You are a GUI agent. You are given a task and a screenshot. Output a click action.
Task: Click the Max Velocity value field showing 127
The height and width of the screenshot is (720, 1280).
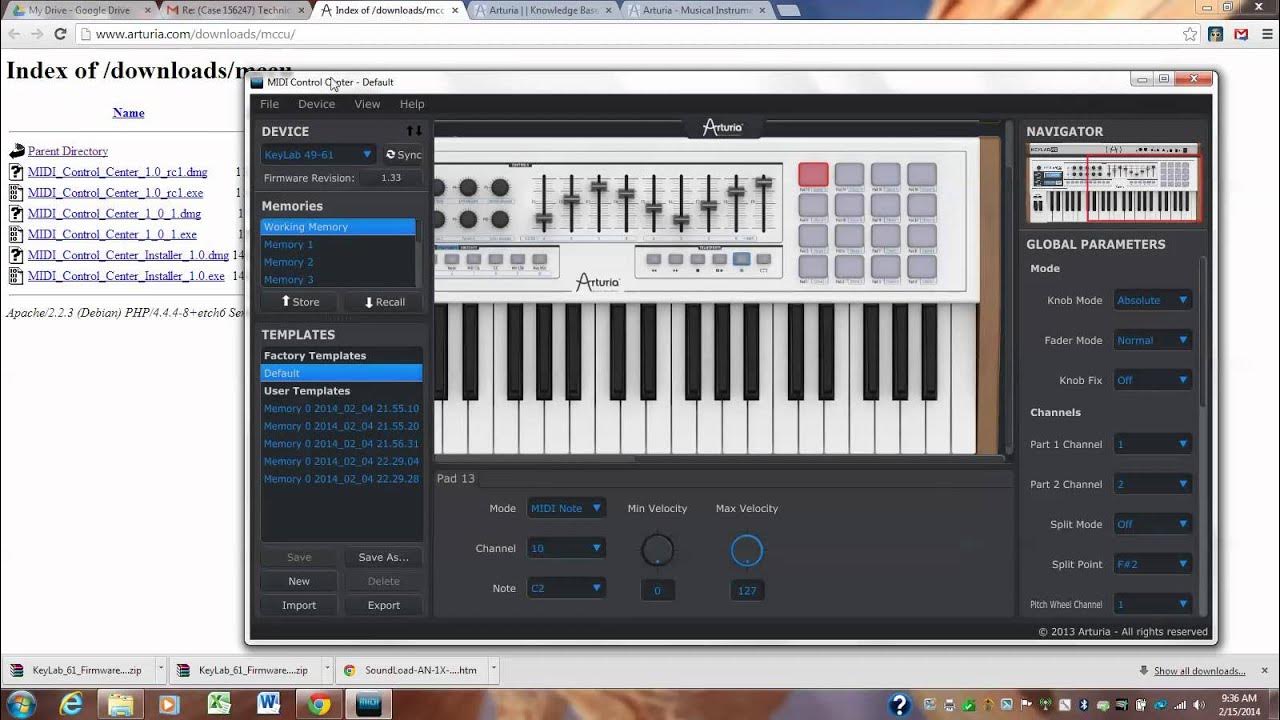[x=747, y=590]
